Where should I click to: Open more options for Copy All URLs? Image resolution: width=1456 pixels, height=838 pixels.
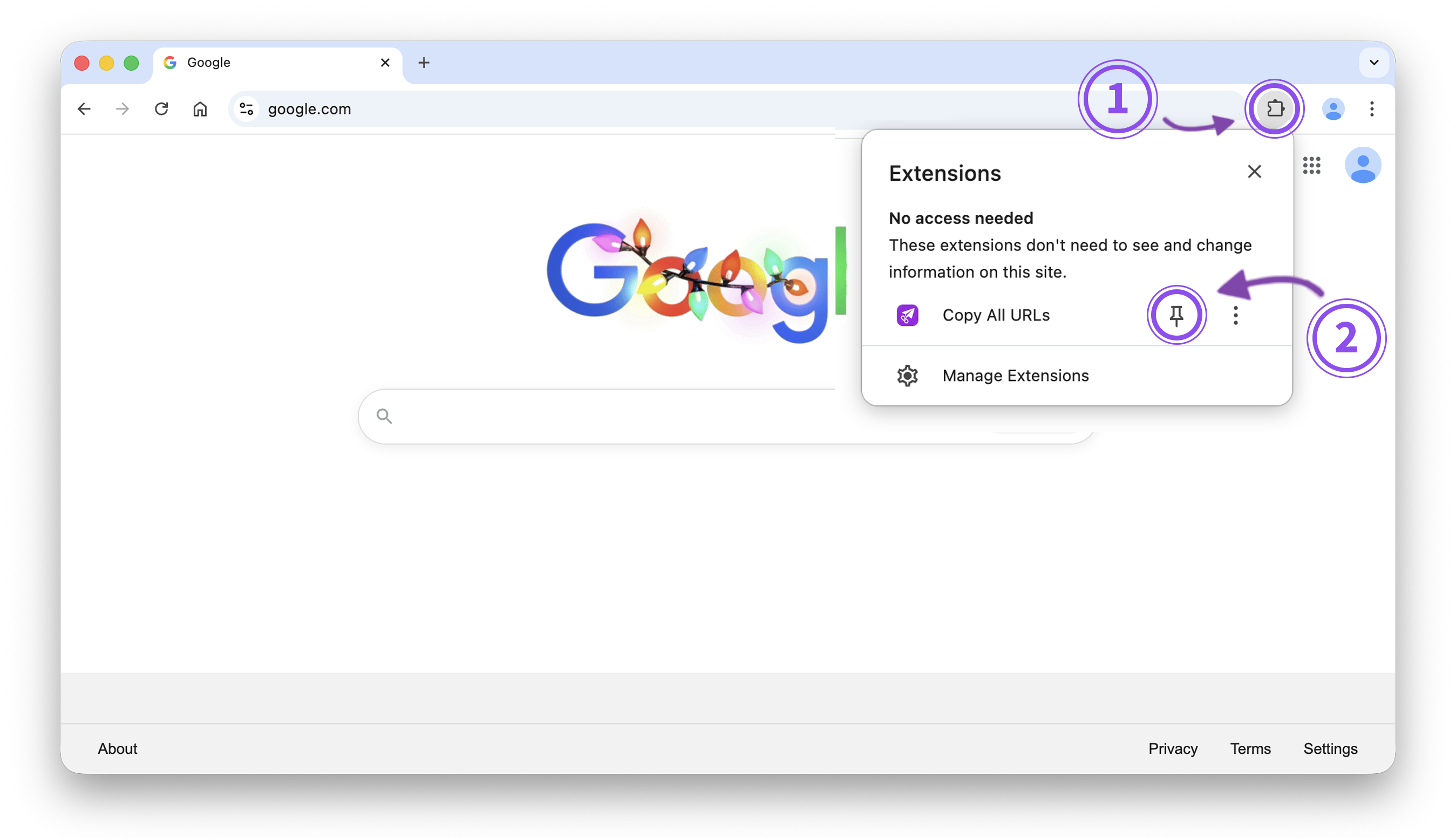click(x=1236, y=315)
